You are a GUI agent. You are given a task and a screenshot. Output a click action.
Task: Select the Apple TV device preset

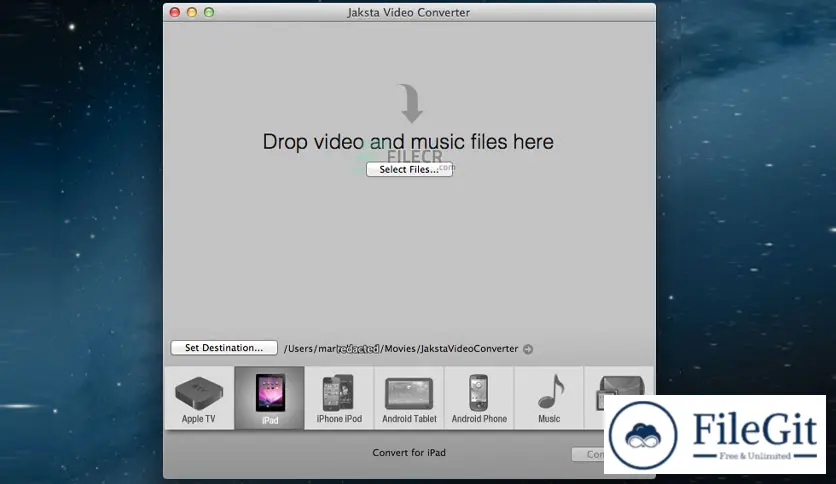point(199,398)
